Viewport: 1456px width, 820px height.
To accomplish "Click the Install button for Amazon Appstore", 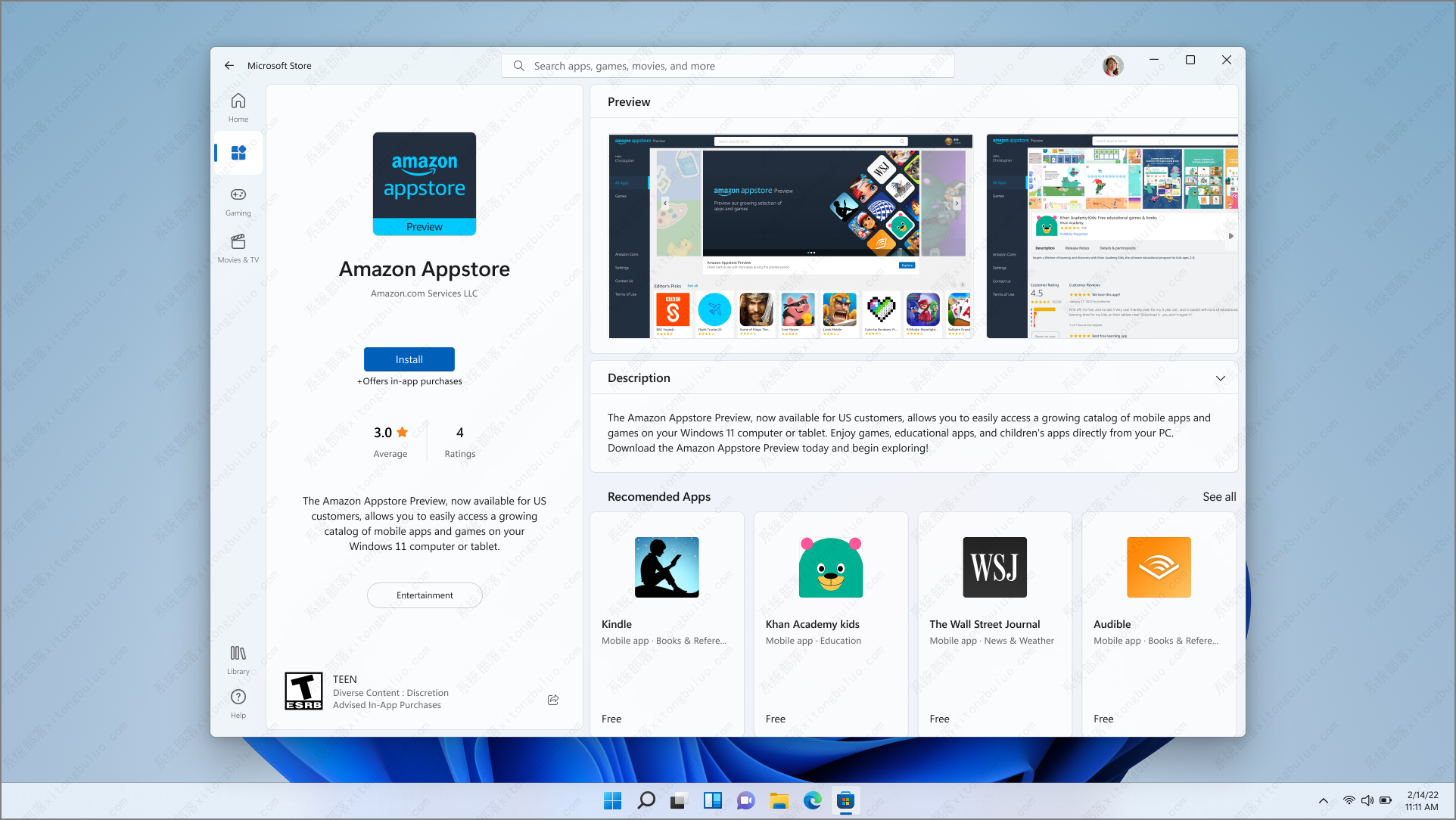I will pos(409,359).
